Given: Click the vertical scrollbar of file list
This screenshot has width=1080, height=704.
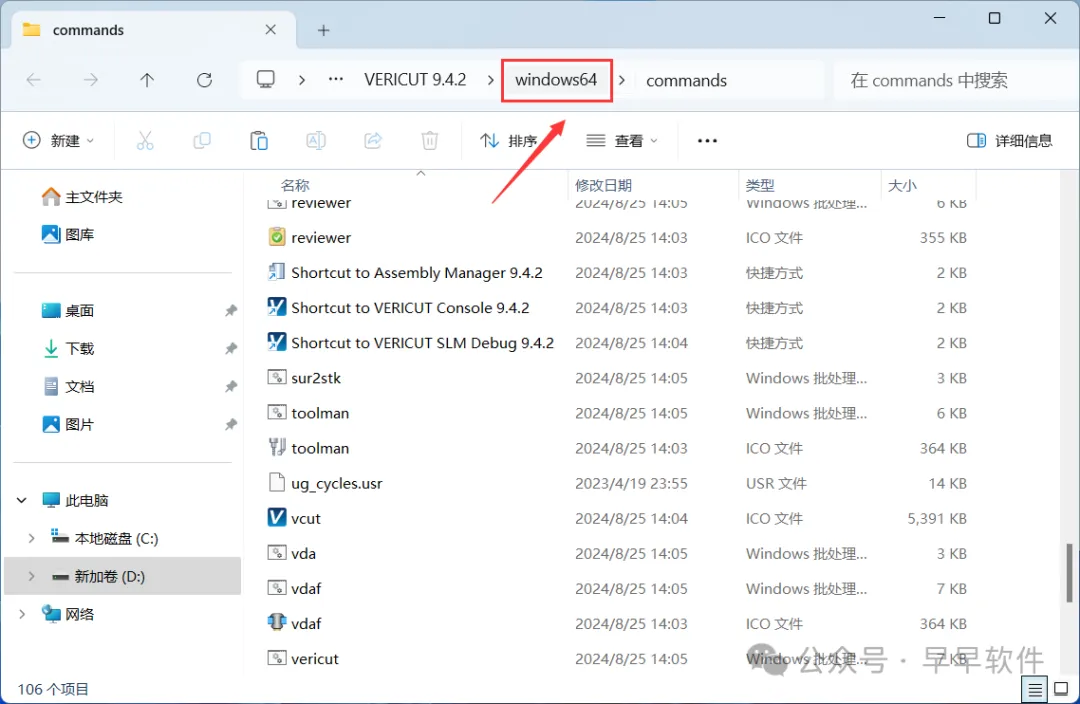Looking at the screenshot, I should (x=1068, y=572).
